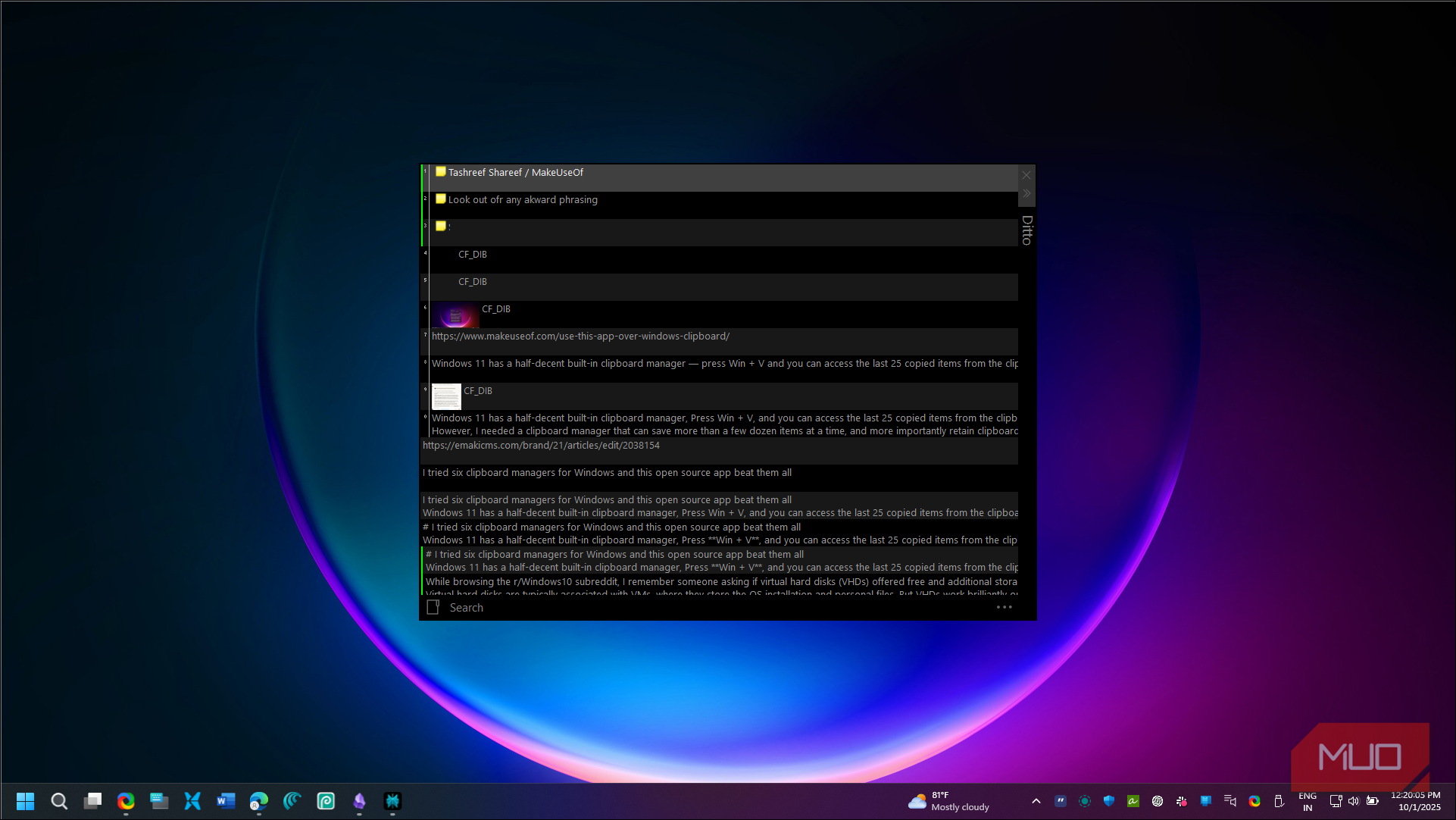The width and height of the screenshot is (1456, 820).
Task: Select the fifth clip labeled CF_DIB
Action: click(473, 282)
